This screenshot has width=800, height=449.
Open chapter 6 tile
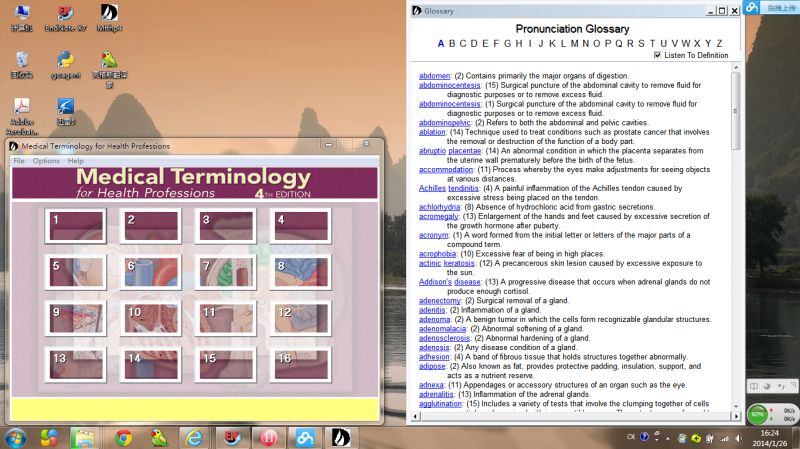(x=151, y=271)
